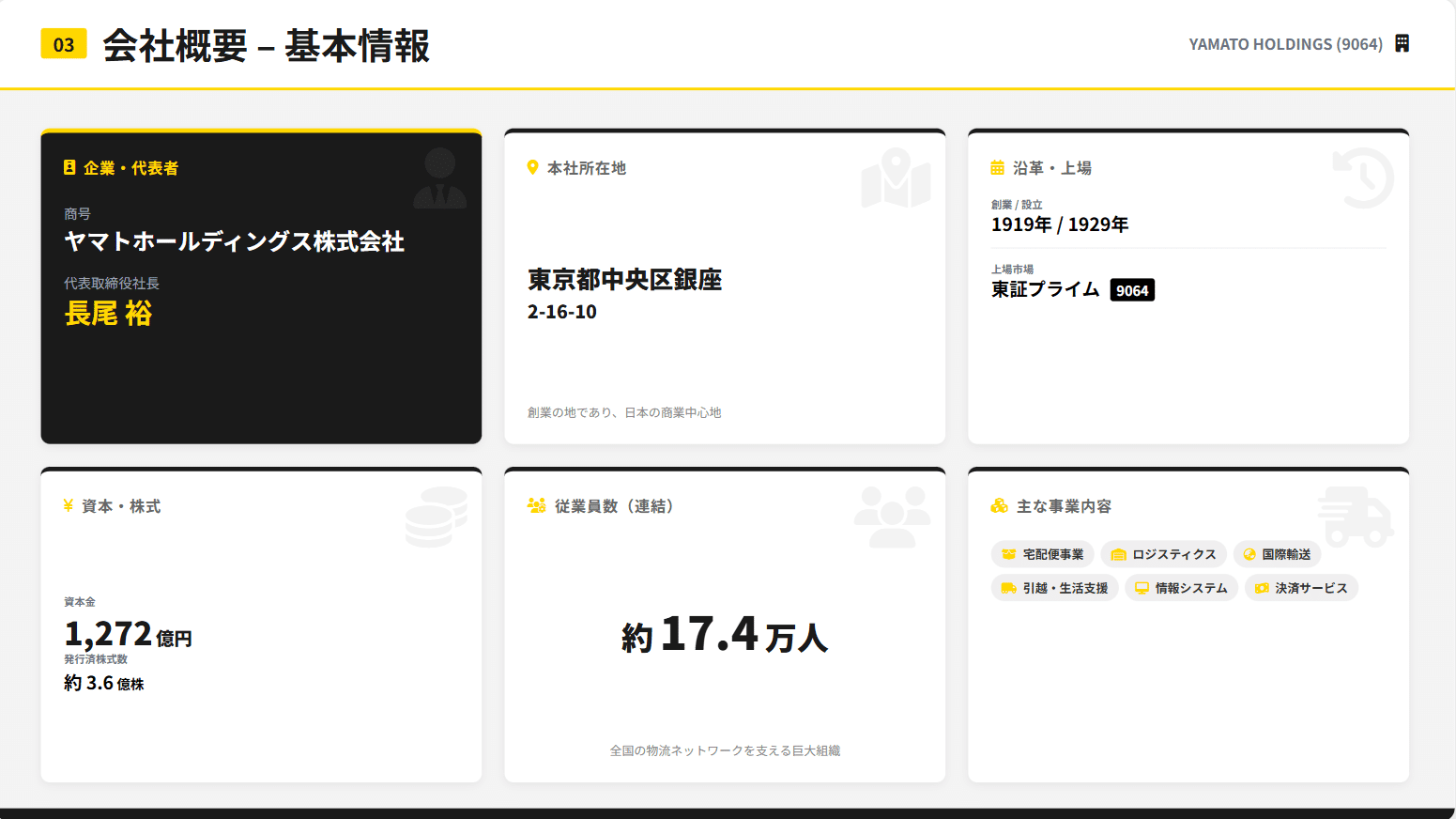Select the 情報システム tag
The width and height of the screenshot is (1456, 819).
(x=1181, y=588)
